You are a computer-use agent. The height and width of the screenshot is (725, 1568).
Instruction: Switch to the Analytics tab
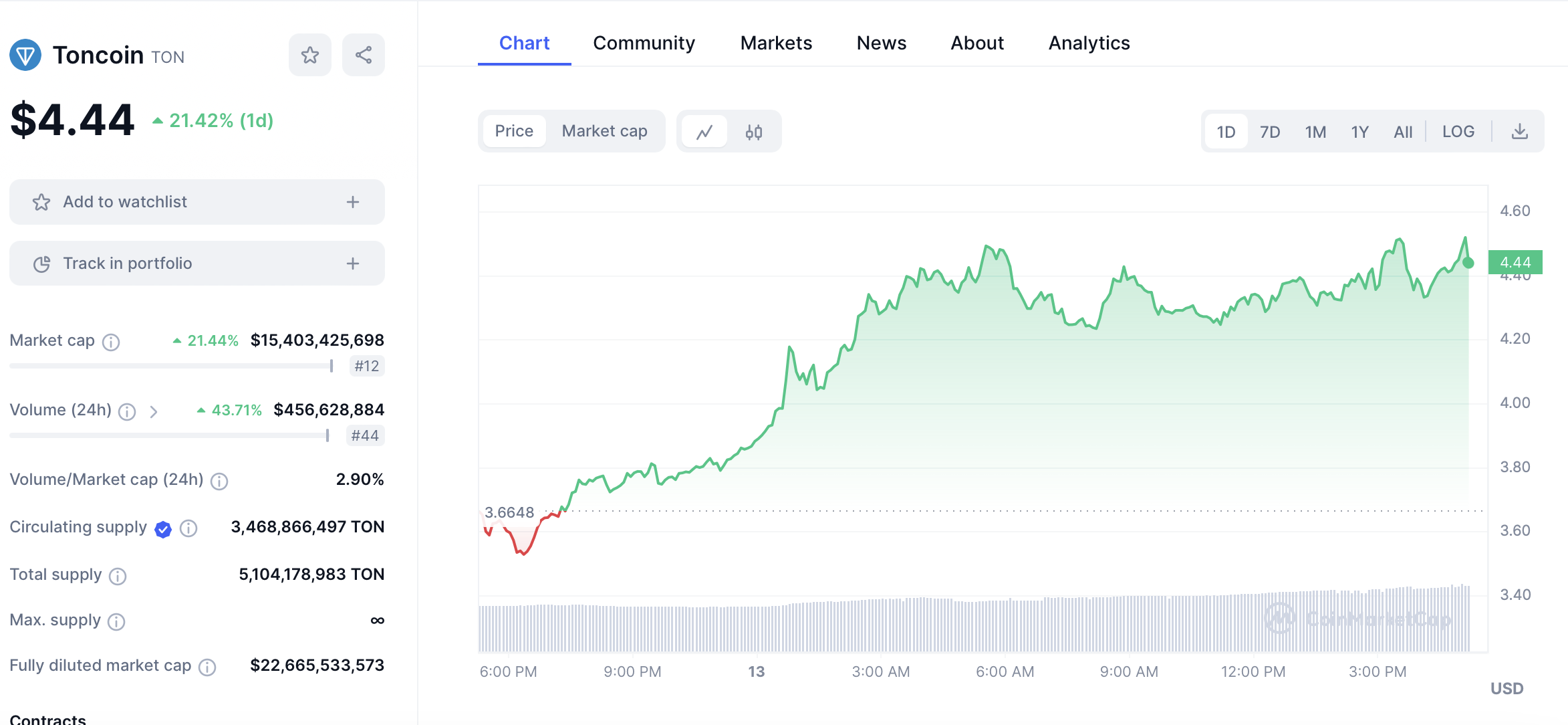tap(1088, 43)
